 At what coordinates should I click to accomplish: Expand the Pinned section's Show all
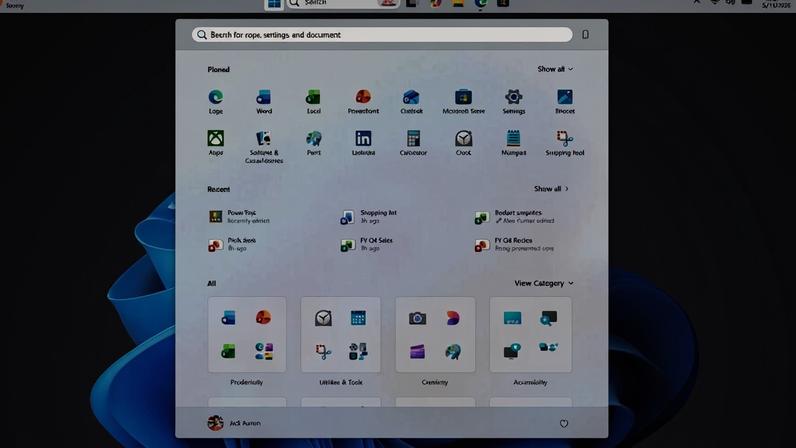click(555, 69)
